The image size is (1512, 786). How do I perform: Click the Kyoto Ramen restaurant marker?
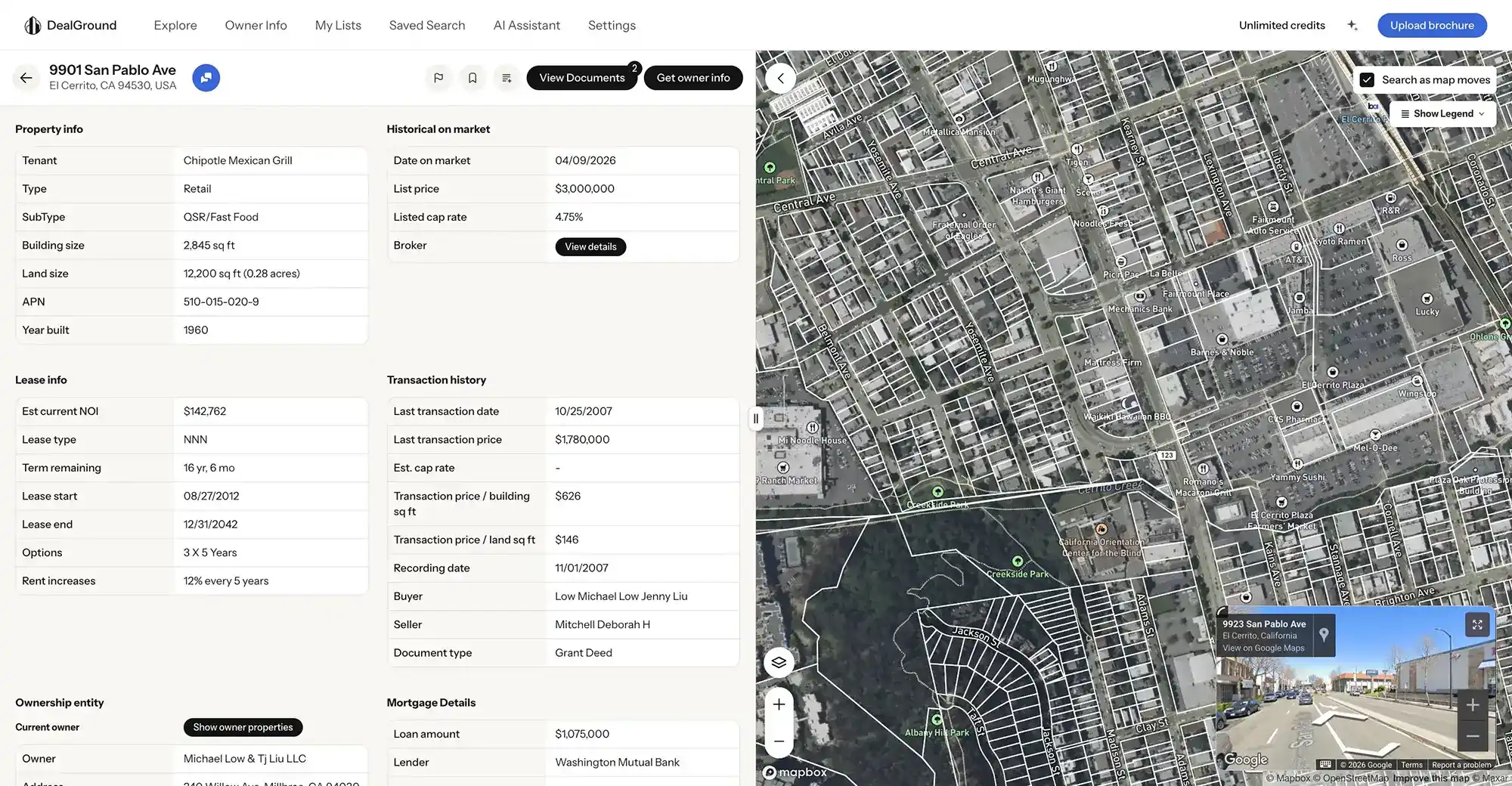point(1339,228)
